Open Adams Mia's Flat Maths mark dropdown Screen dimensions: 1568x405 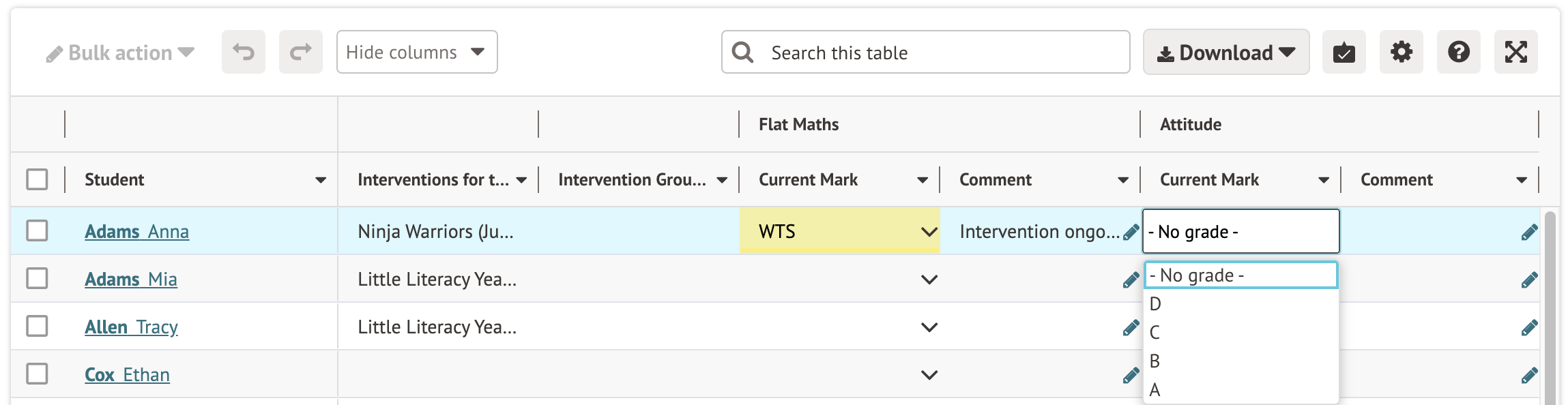(929, 280)
